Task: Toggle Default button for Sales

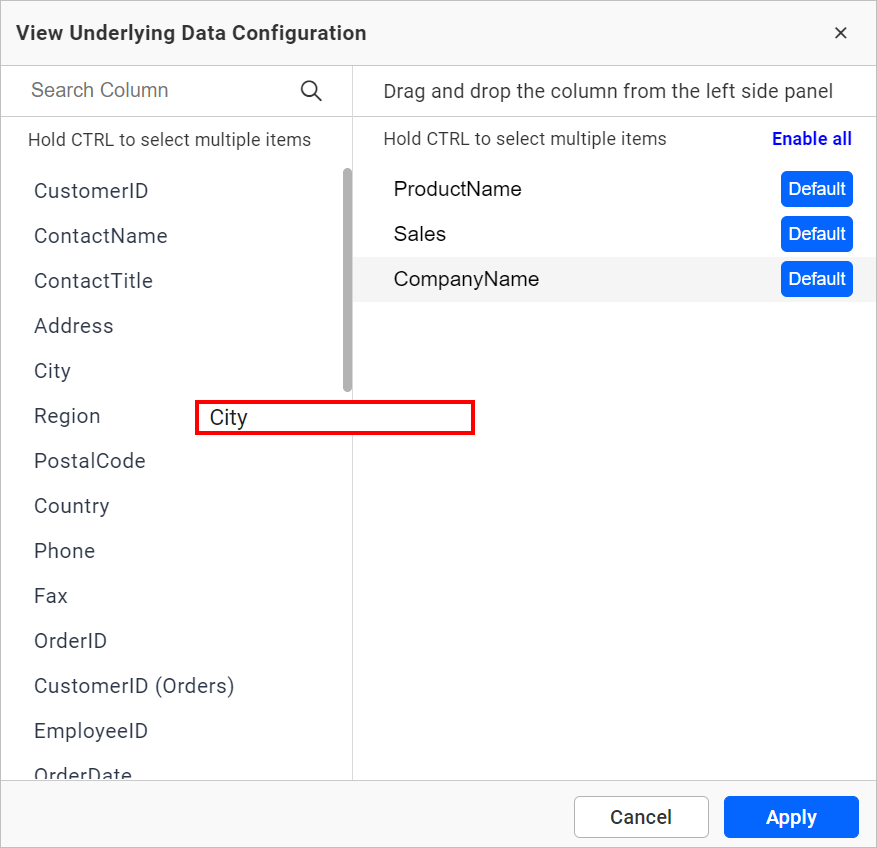Action: click(816, 234)
